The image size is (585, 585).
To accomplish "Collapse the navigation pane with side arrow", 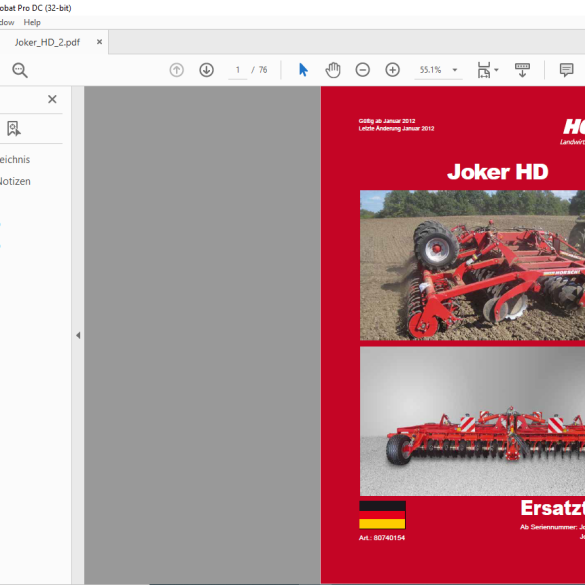I will tap(78, 335).
